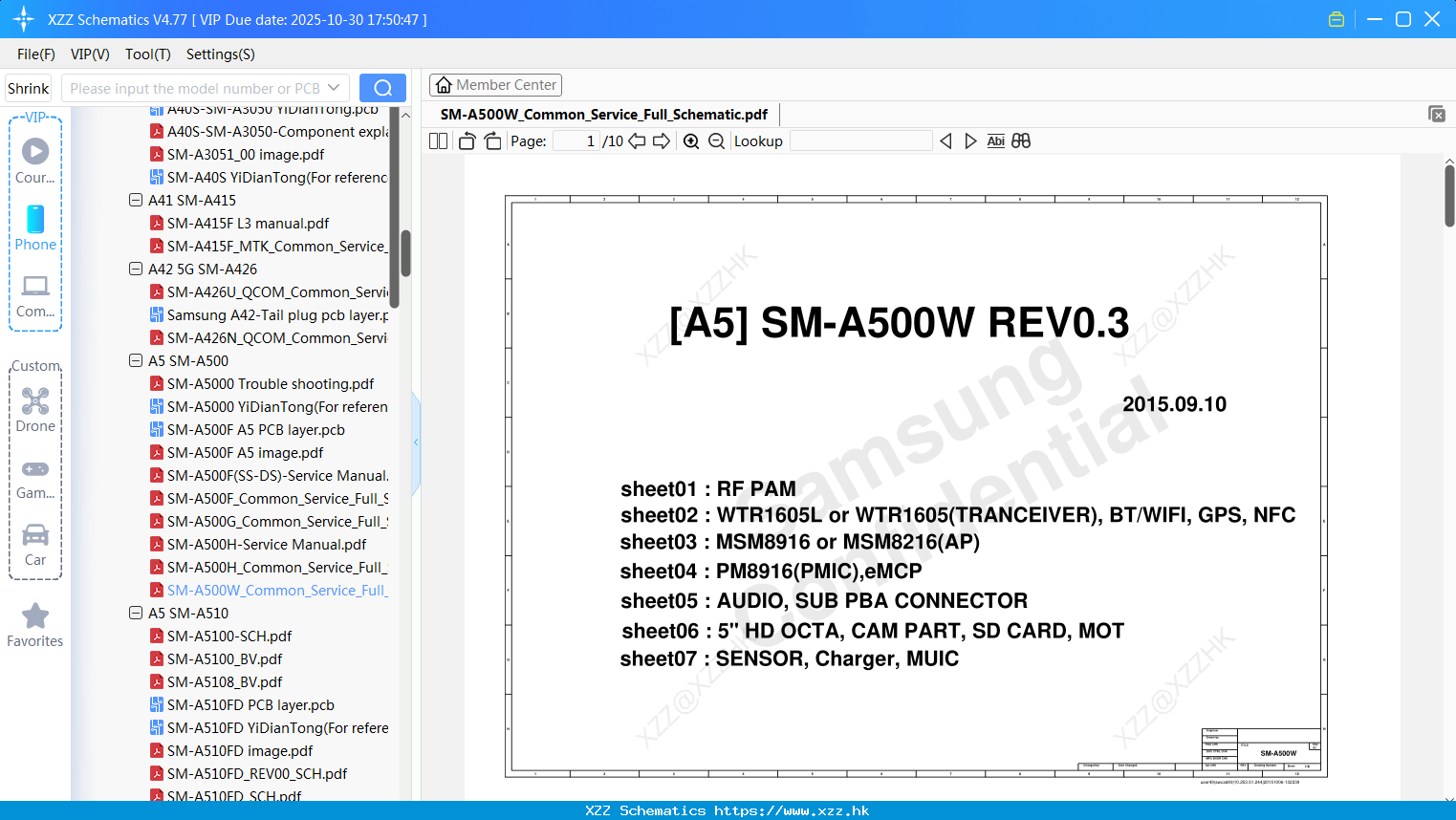Click the blue search button
The image size is (1456, 820).
tap(382, 88)
